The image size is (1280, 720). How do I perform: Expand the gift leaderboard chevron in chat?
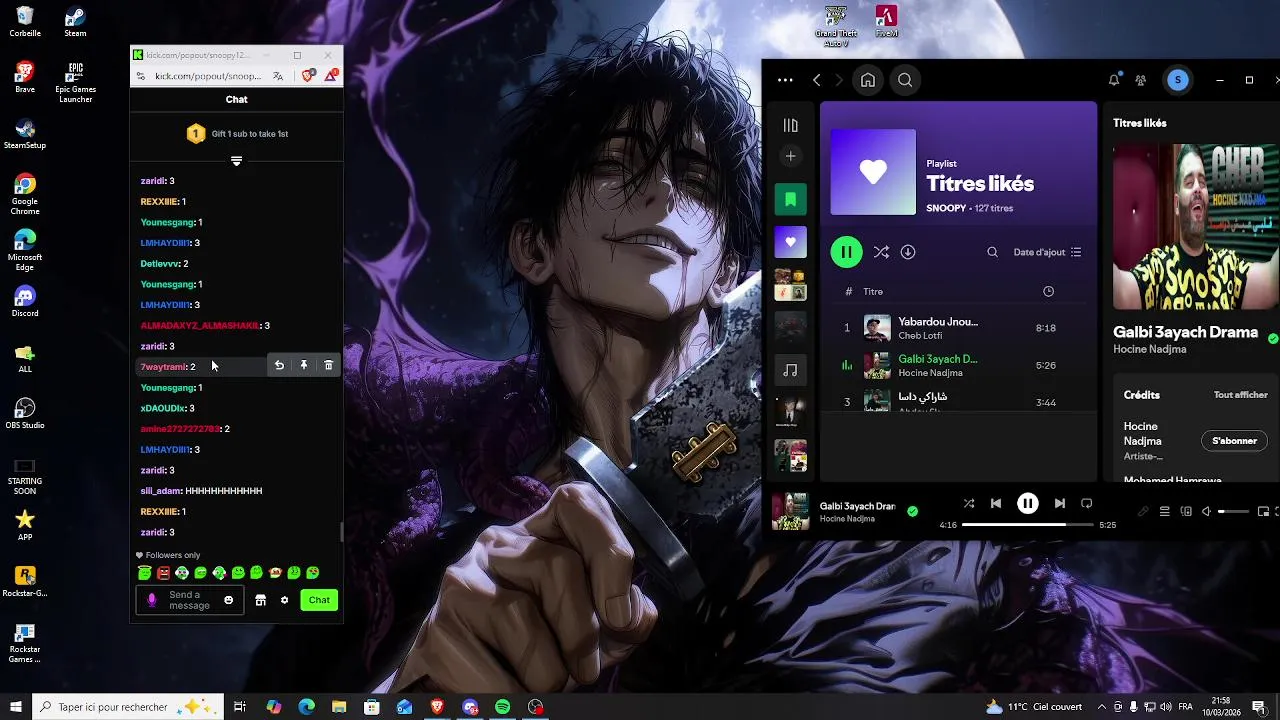click(236, 161)
